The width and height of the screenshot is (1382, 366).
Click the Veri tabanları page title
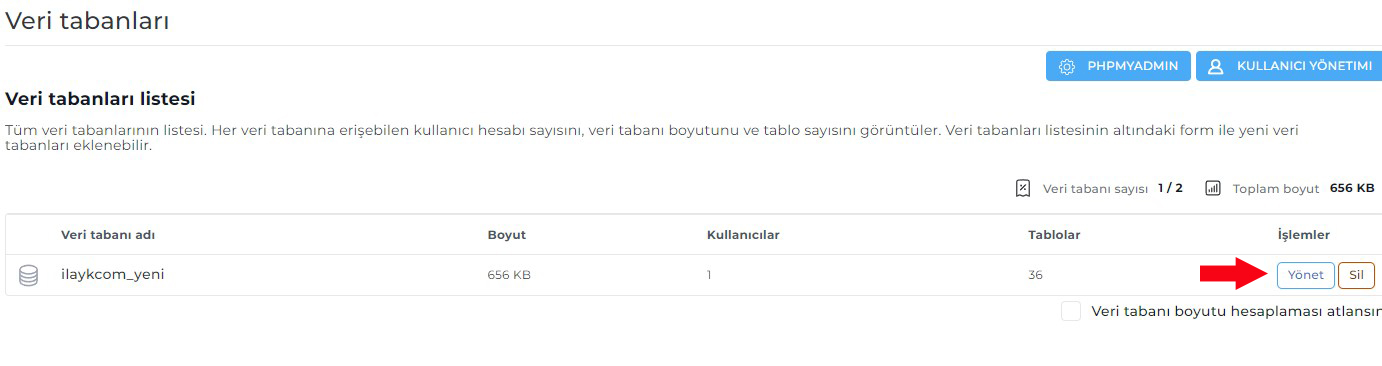[87, 20]
